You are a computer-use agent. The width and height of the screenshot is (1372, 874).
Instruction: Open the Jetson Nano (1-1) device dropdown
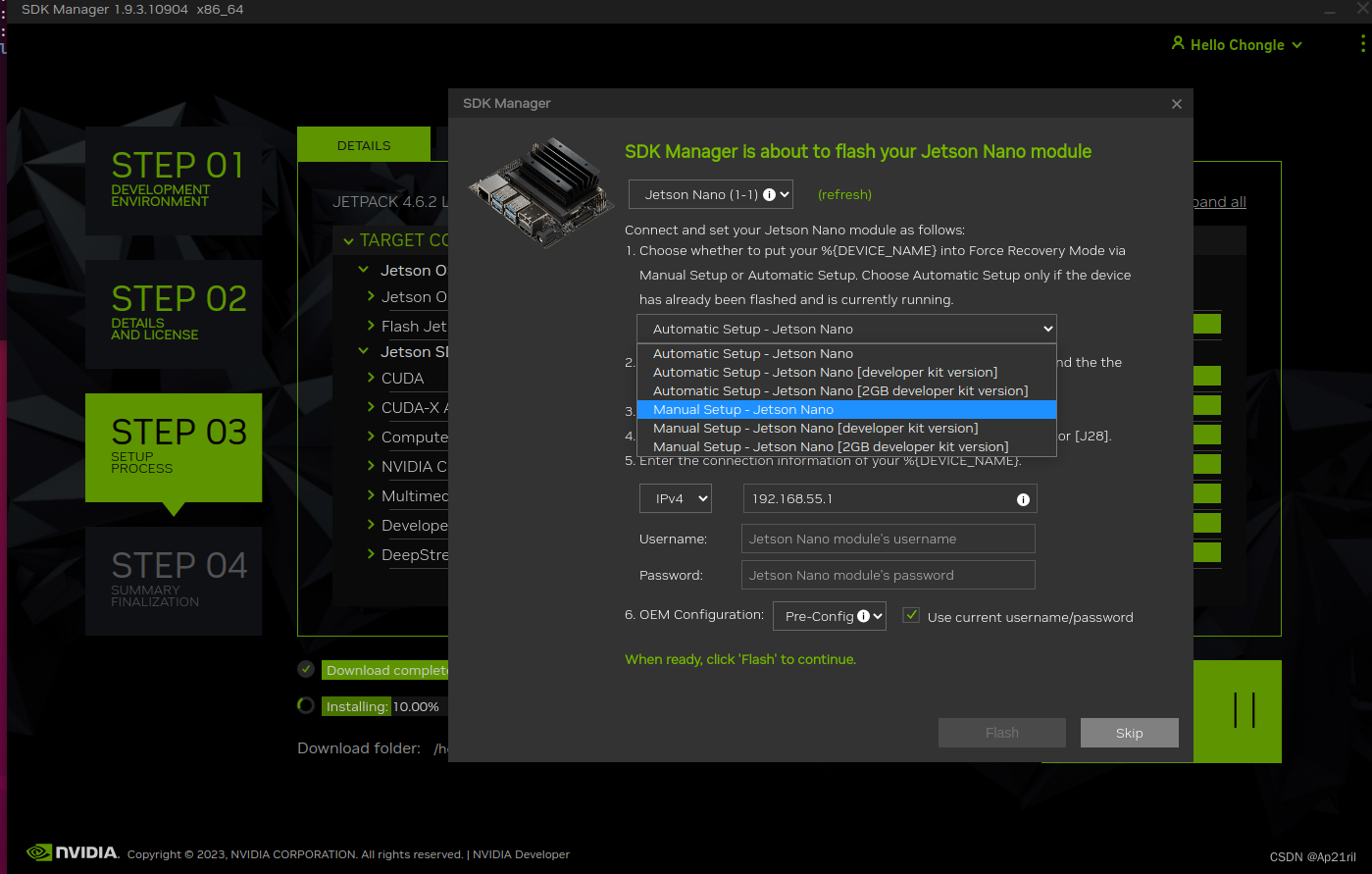[710, 194]
